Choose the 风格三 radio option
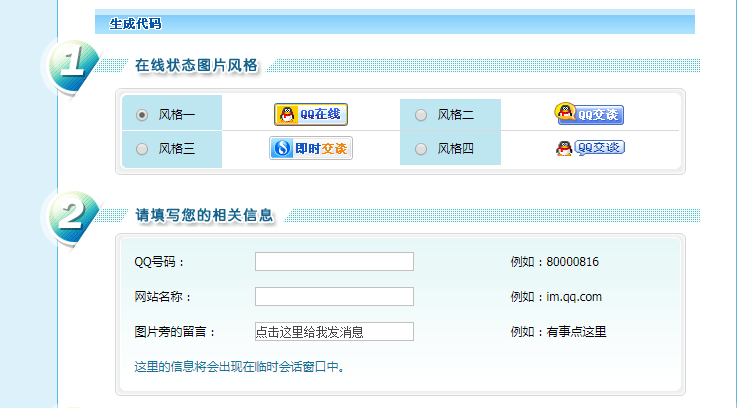Image resolution: width=746 pixels, height=408 pixels. pos(142,149)
